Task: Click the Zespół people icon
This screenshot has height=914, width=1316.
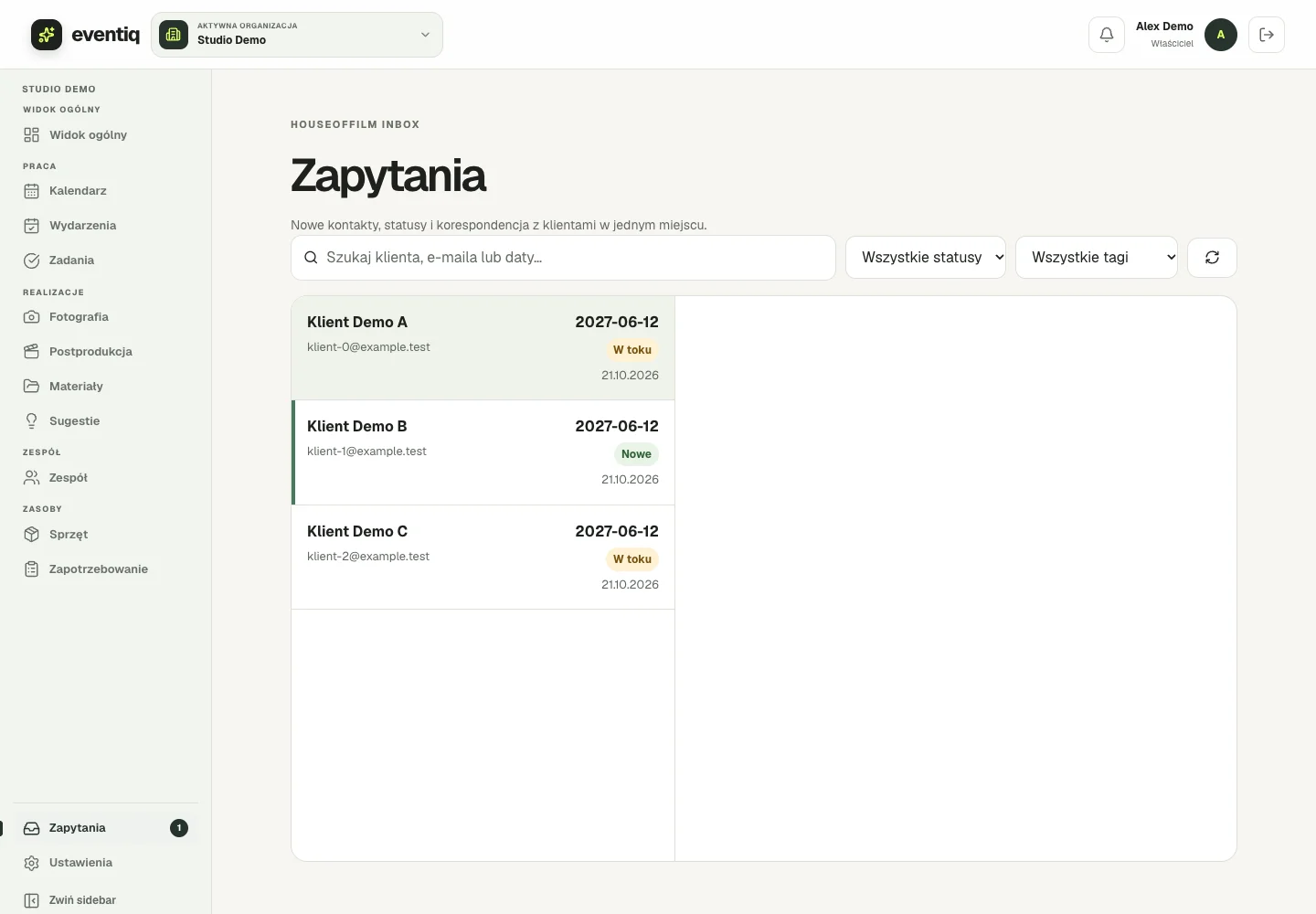Action: click(32, 478)
